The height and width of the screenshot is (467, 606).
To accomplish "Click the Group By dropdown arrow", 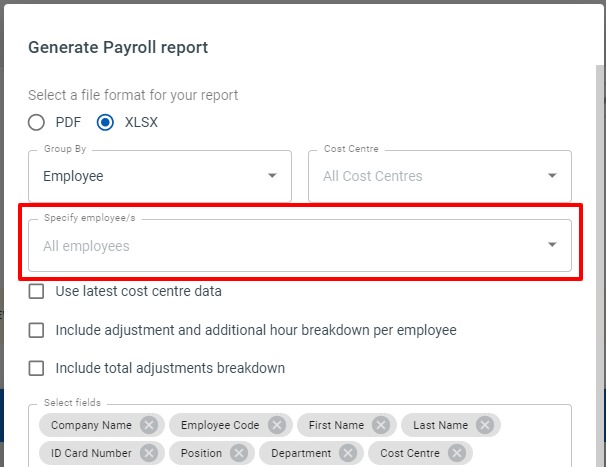I will tap(272, 176).
